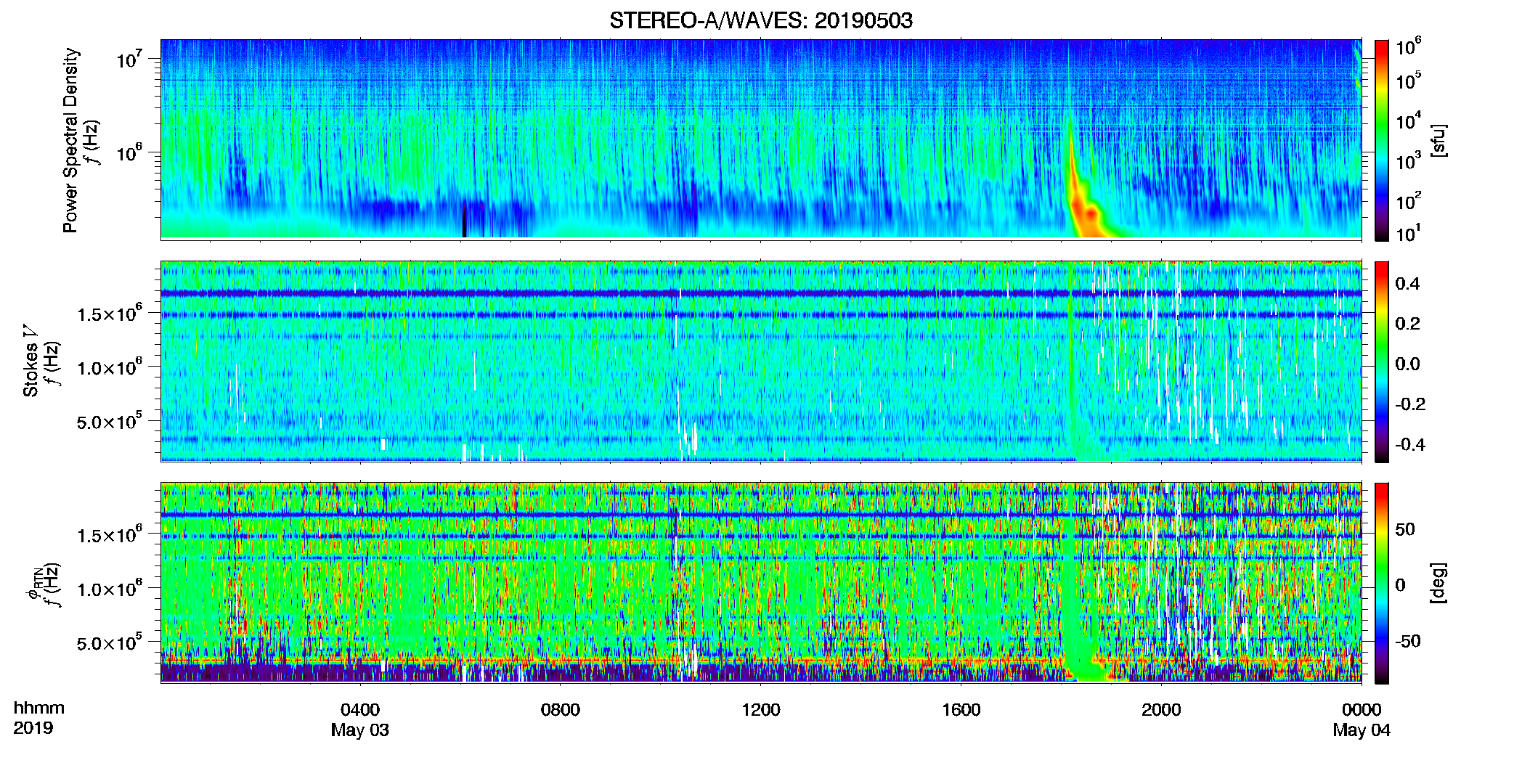Click the 0800 time tick label
This screenshot has width=1522, height=784.
[561, 710]
